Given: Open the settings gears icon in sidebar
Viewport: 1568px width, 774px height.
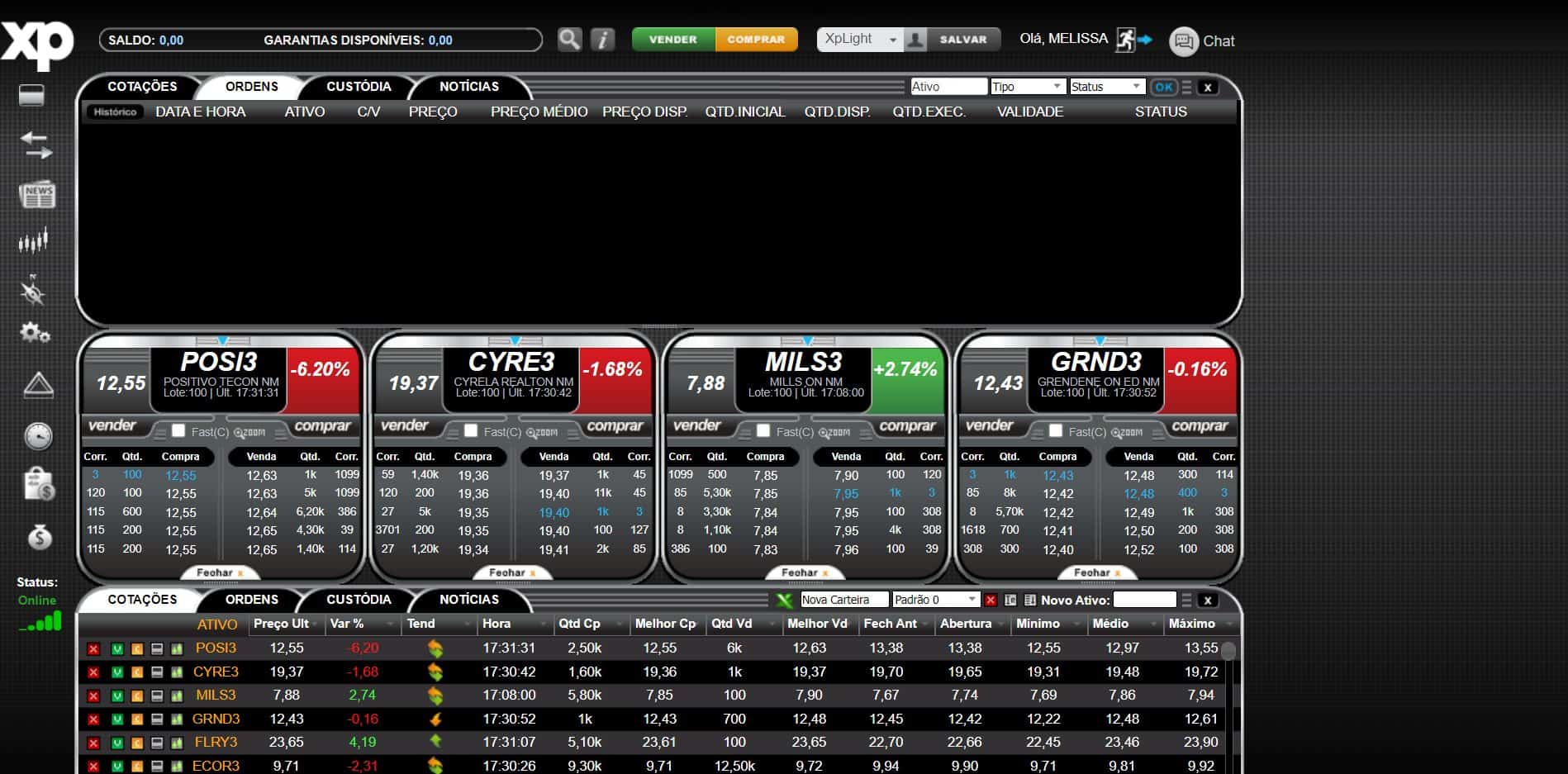Looking at the screenshot, I should [35, 333].
